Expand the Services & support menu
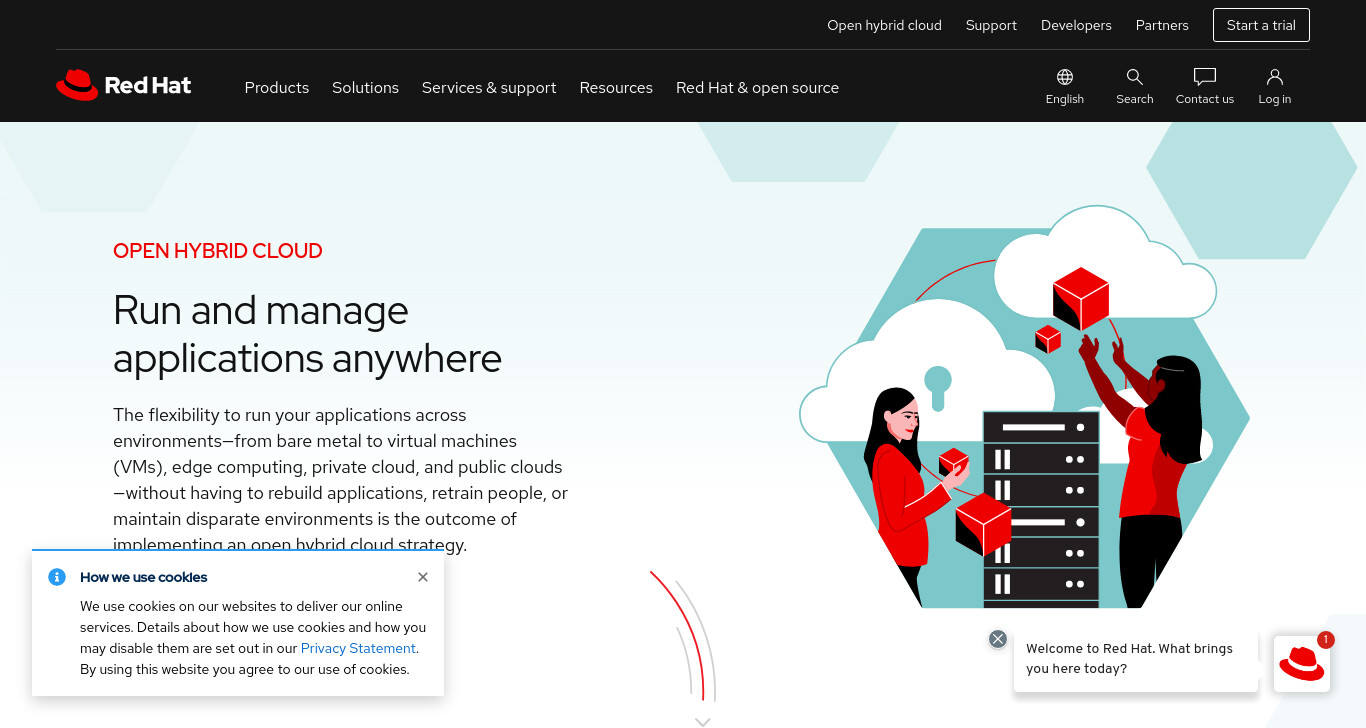Image resolution: width=1366 pixels, height=728 pixels. click(x=489, y=88)
